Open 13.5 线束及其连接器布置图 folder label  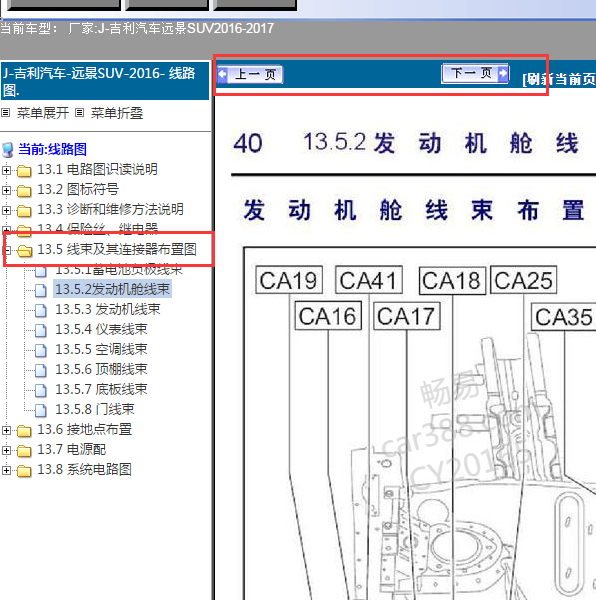pyautogui.click(x=117, y=249)
